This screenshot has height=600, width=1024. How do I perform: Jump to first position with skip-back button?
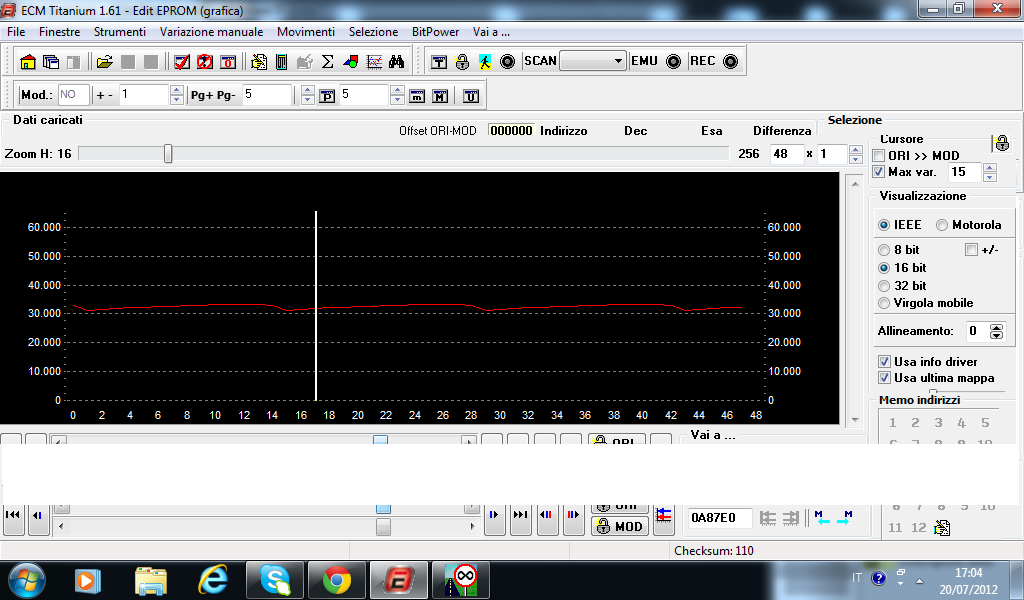tap(12, 515)
